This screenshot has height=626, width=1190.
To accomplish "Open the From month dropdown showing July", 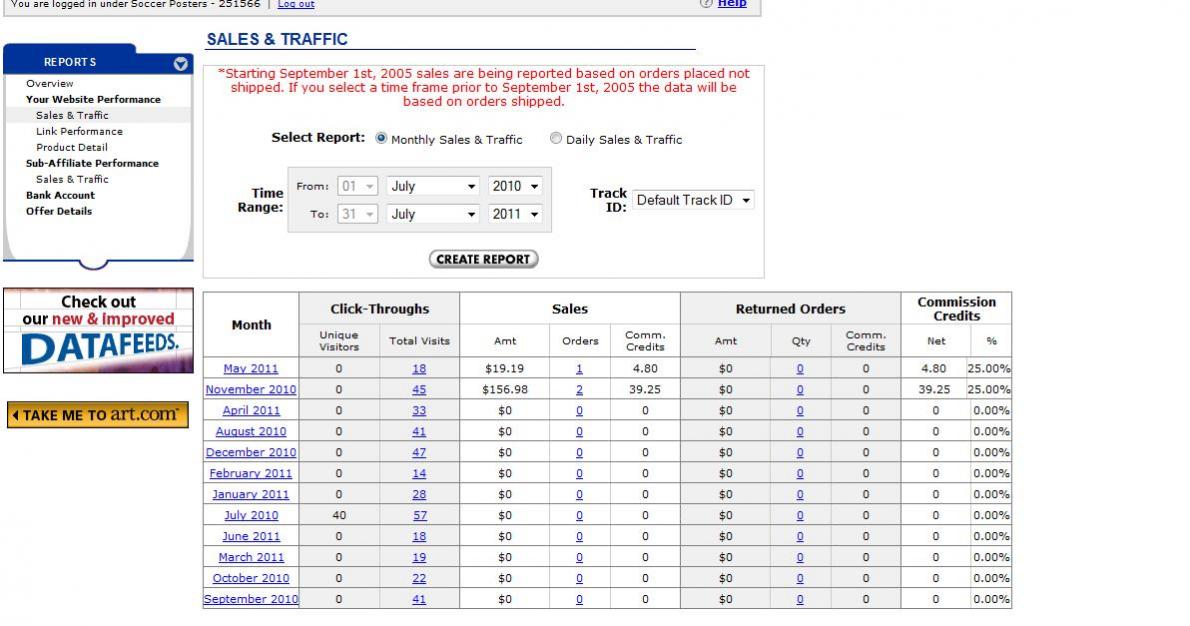I will pyautogui.click(x=433, y=186).
